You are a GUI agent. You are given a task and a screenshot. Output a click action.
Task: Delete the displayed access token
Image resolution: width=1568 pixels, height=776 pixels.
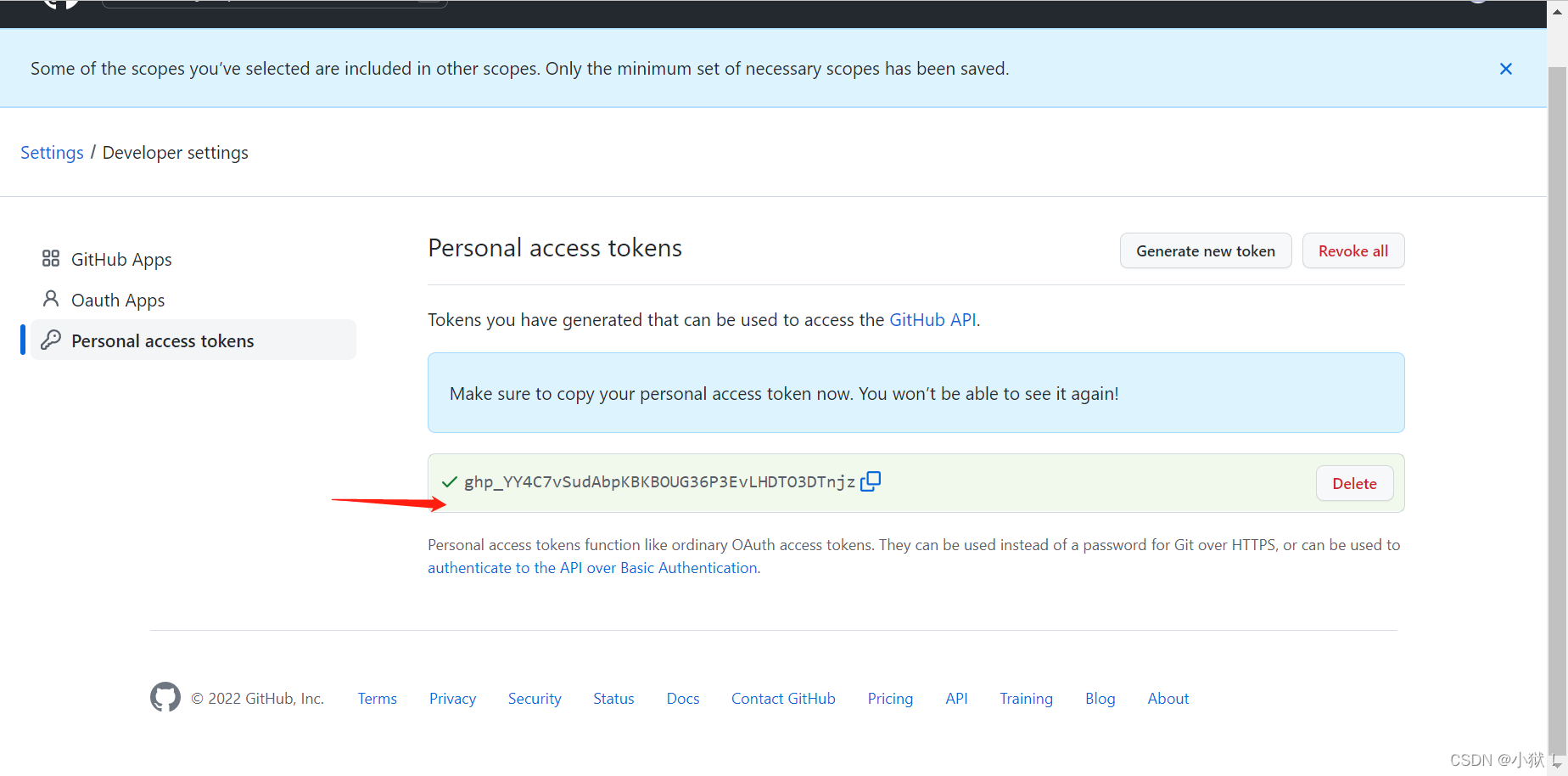pos(1354,483)
